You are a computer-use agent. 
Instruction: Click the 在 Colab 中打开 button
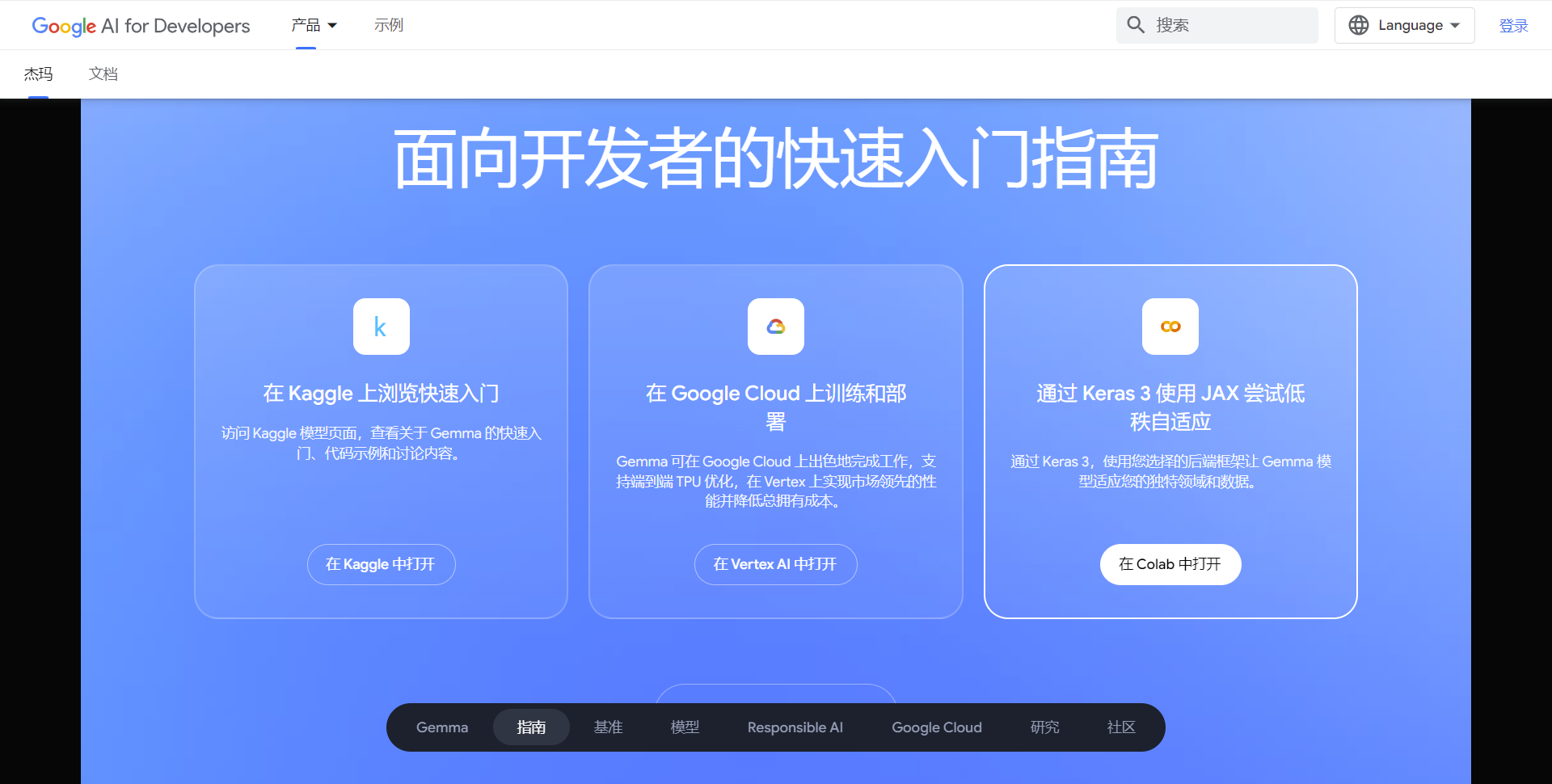1170,564
